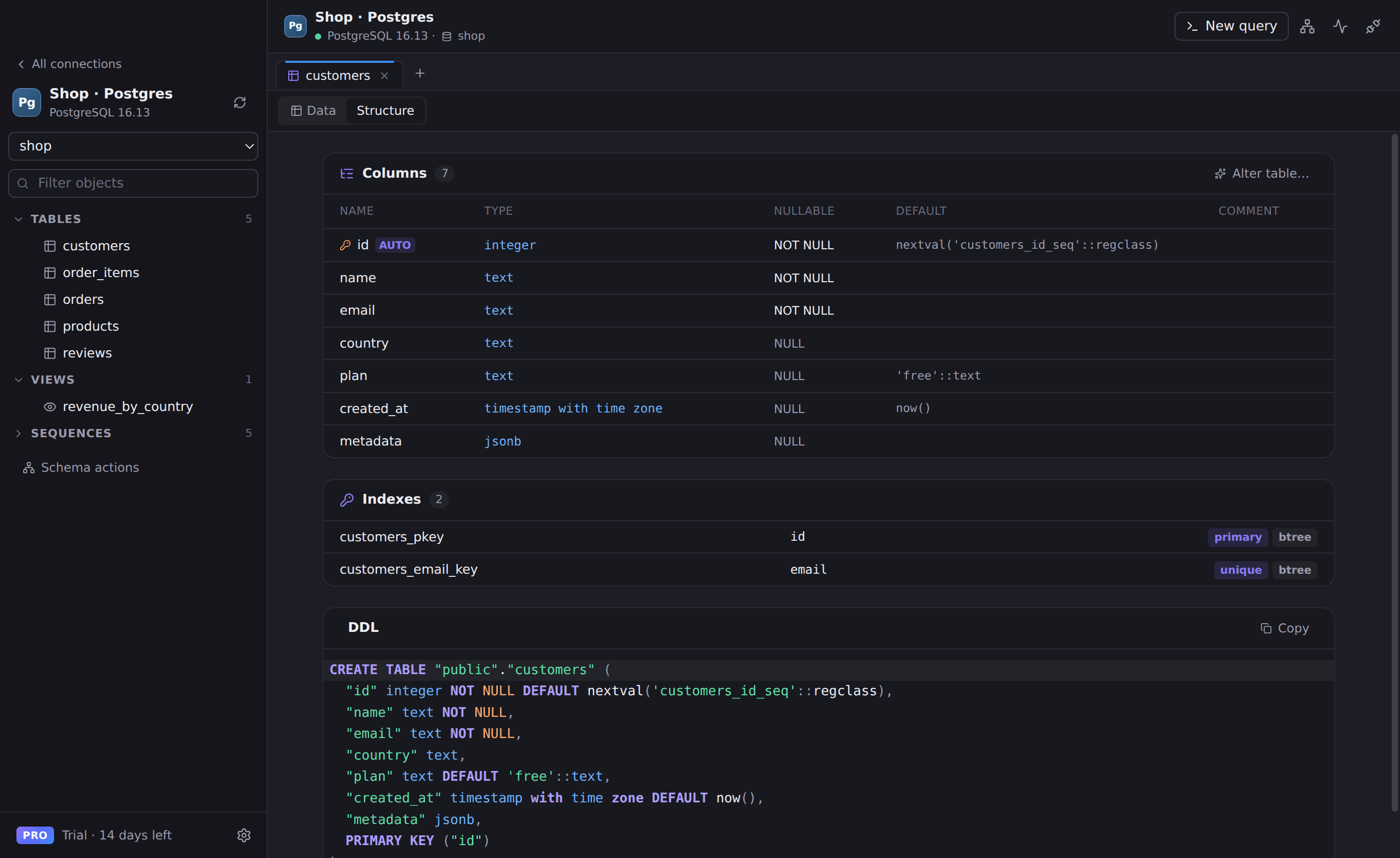Click the search icon in Filter objects

(x=23, y=183)
